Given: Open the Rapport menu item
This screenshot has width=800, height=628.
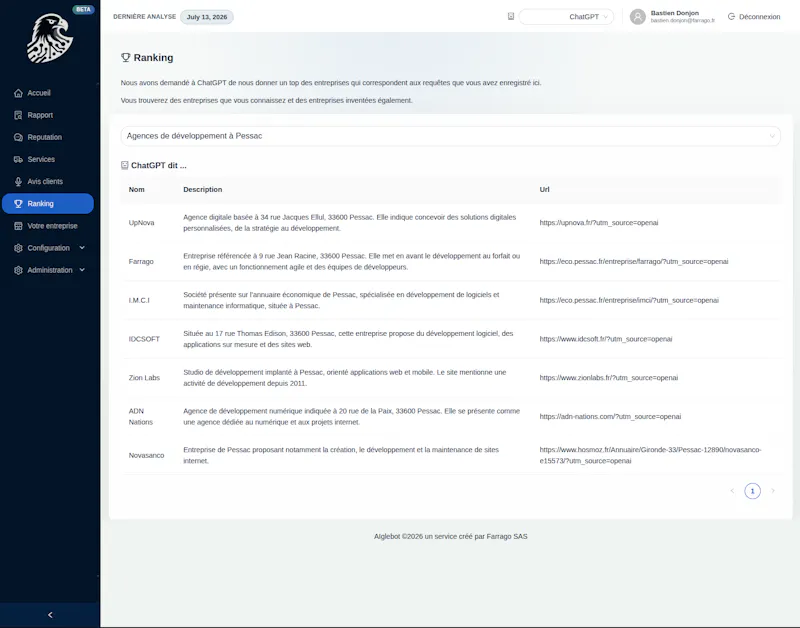Looking at the screenshot, I should (48, 115).
